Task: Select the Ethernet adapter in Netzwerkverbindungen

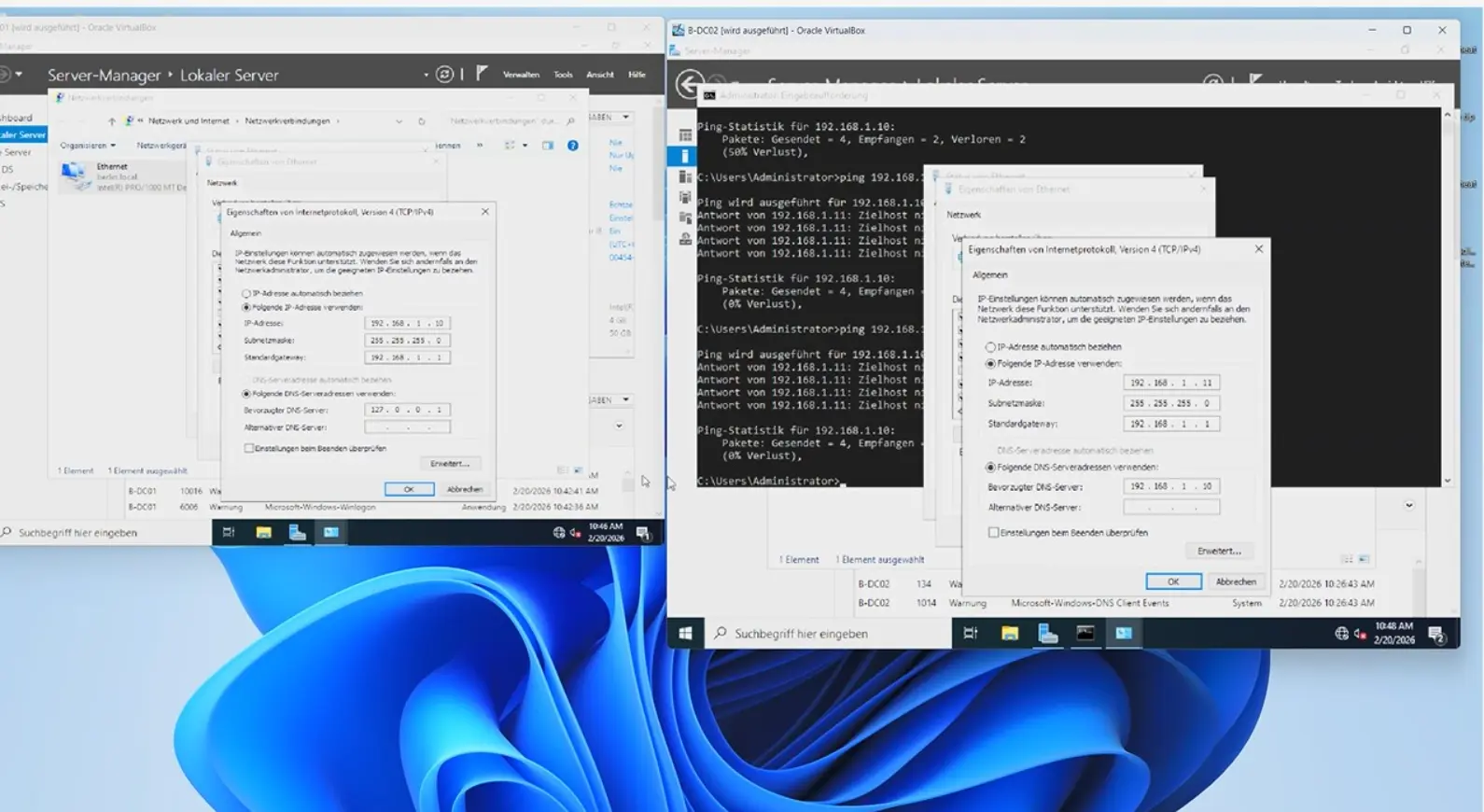Action: [x=123, y=176]
